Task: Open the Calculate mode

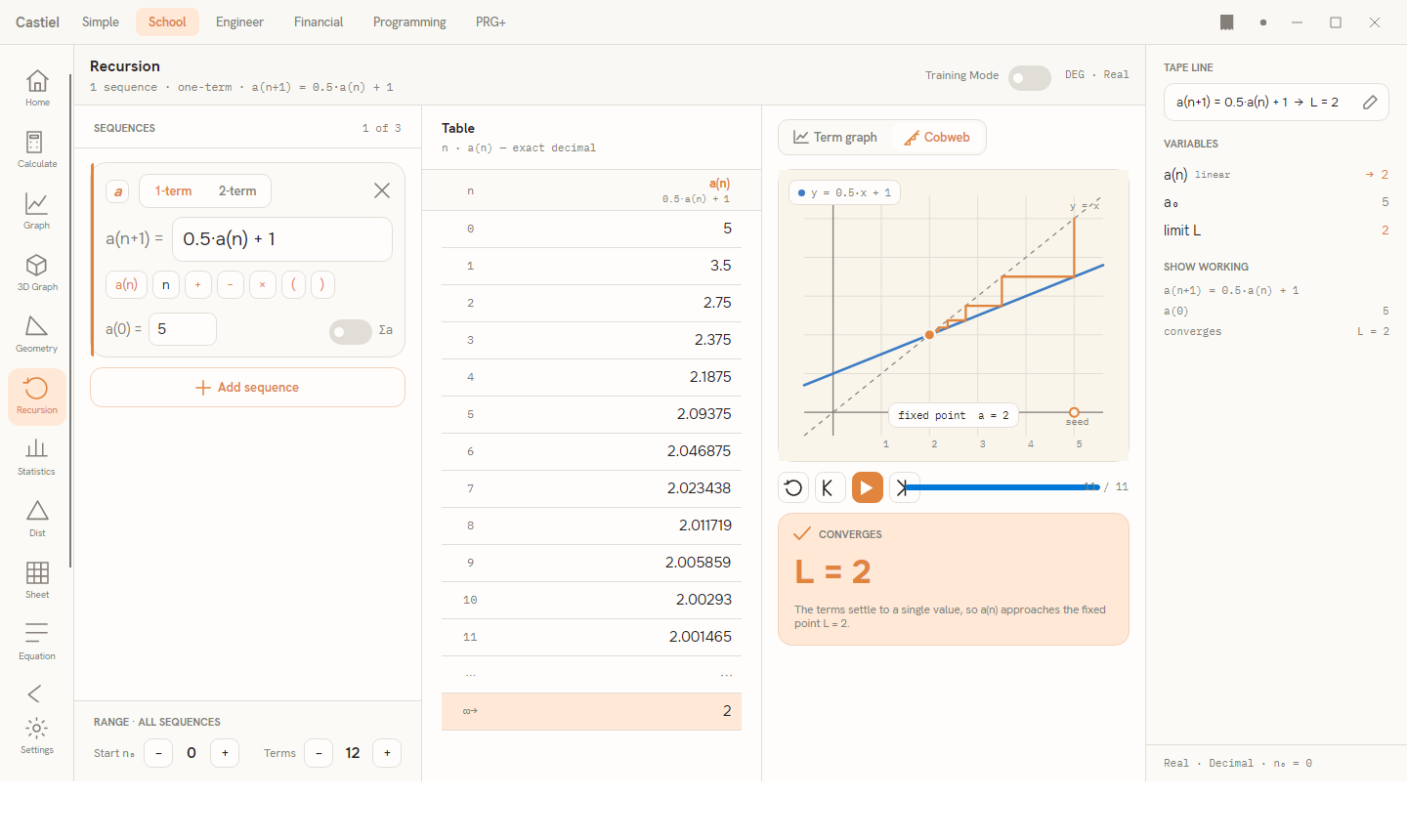Action: pyautogui.click(x=37, y=148)
